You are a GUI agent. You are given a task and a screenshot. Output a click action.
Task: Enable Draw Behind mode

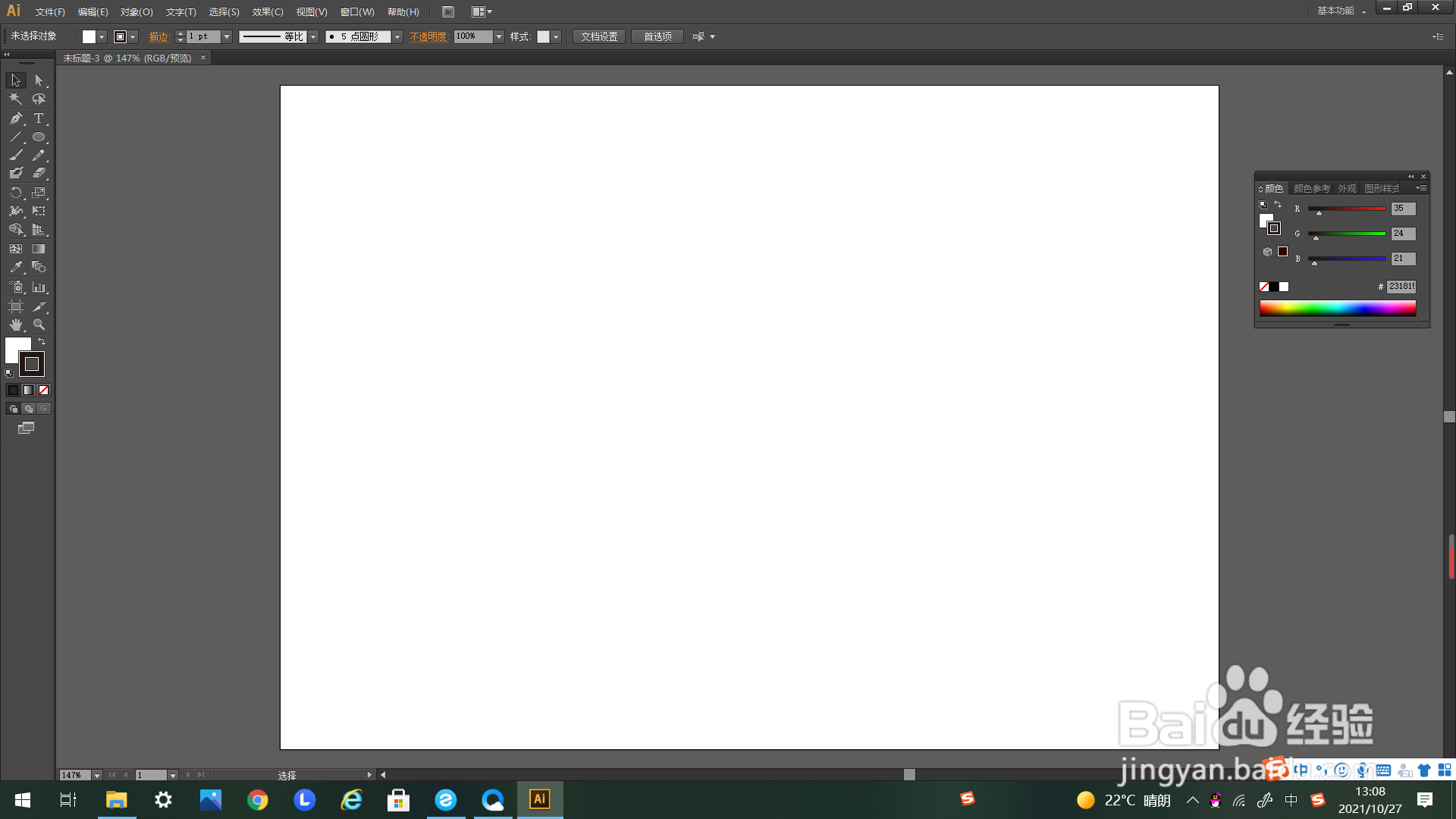(x=29, y=409)
